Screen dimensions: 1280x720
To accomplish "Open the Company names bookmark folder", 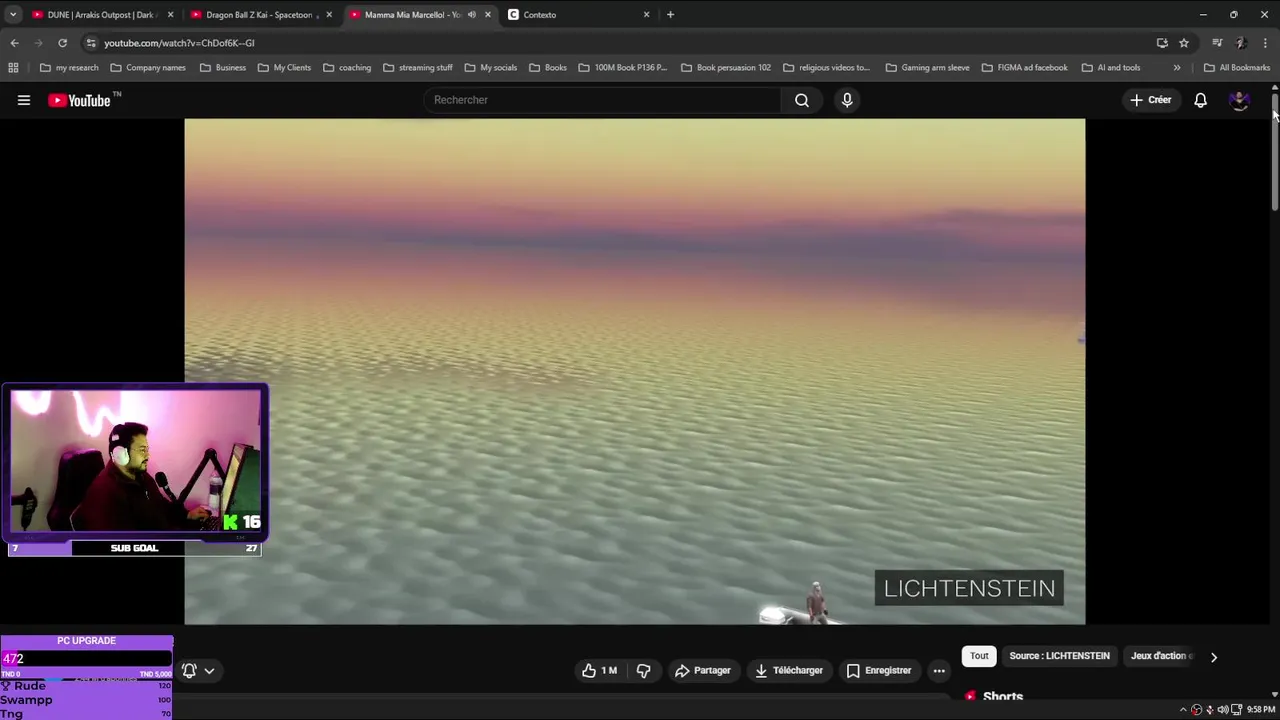I will click(148, 68).
